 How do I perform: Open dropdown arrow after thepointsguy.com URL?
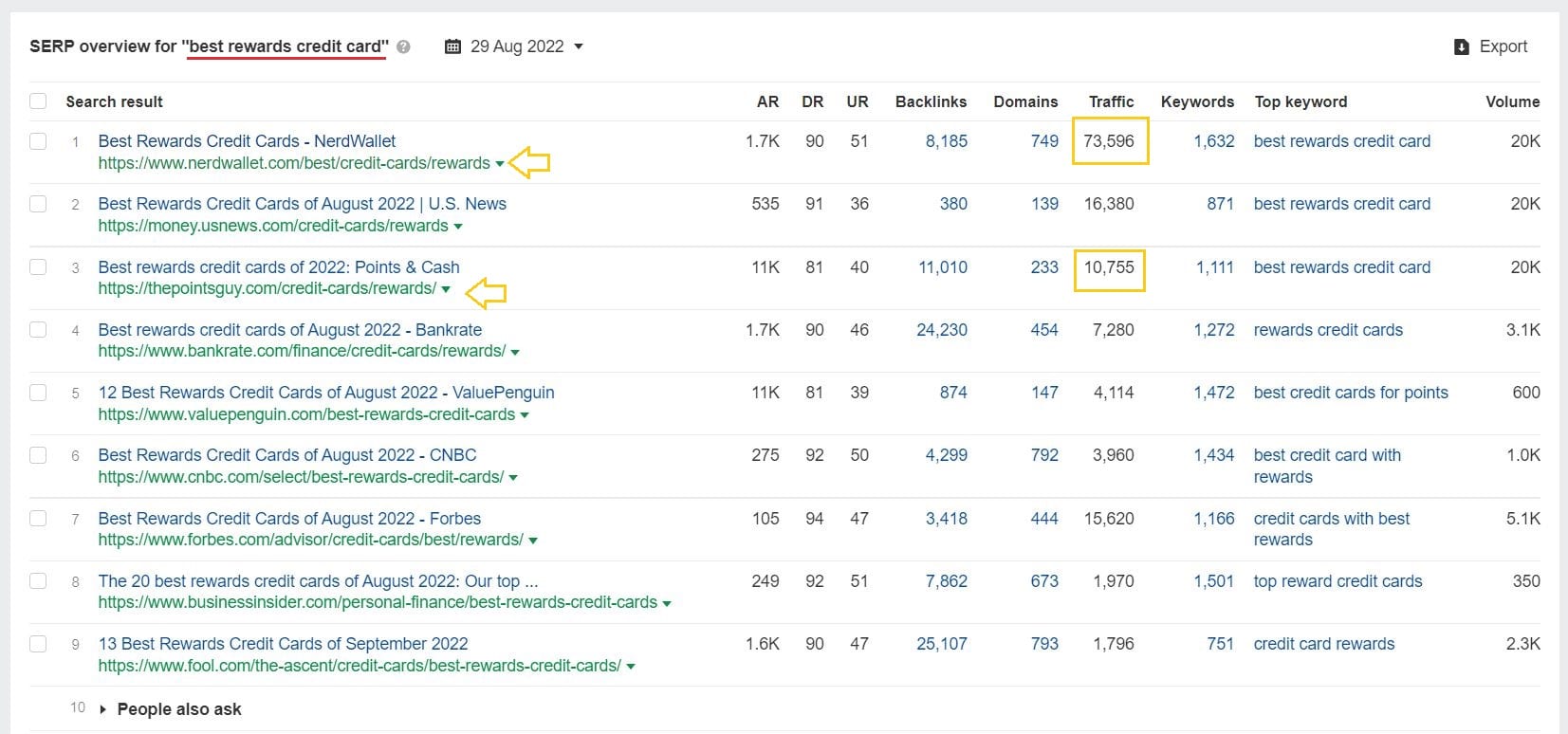click(x=446, y=289)
